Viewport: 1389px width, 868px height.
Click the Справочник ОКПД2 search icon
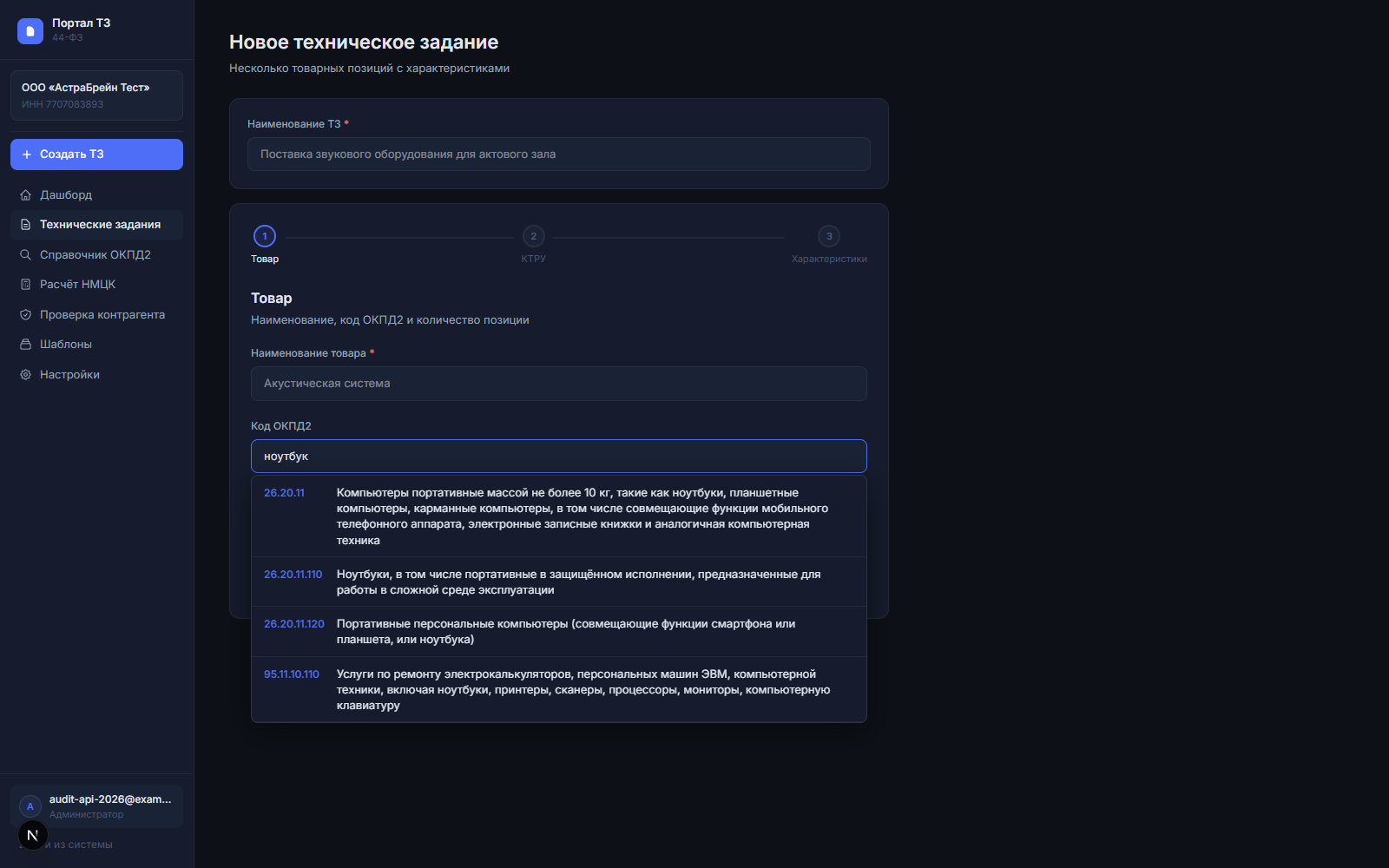[x=26, y=255]
